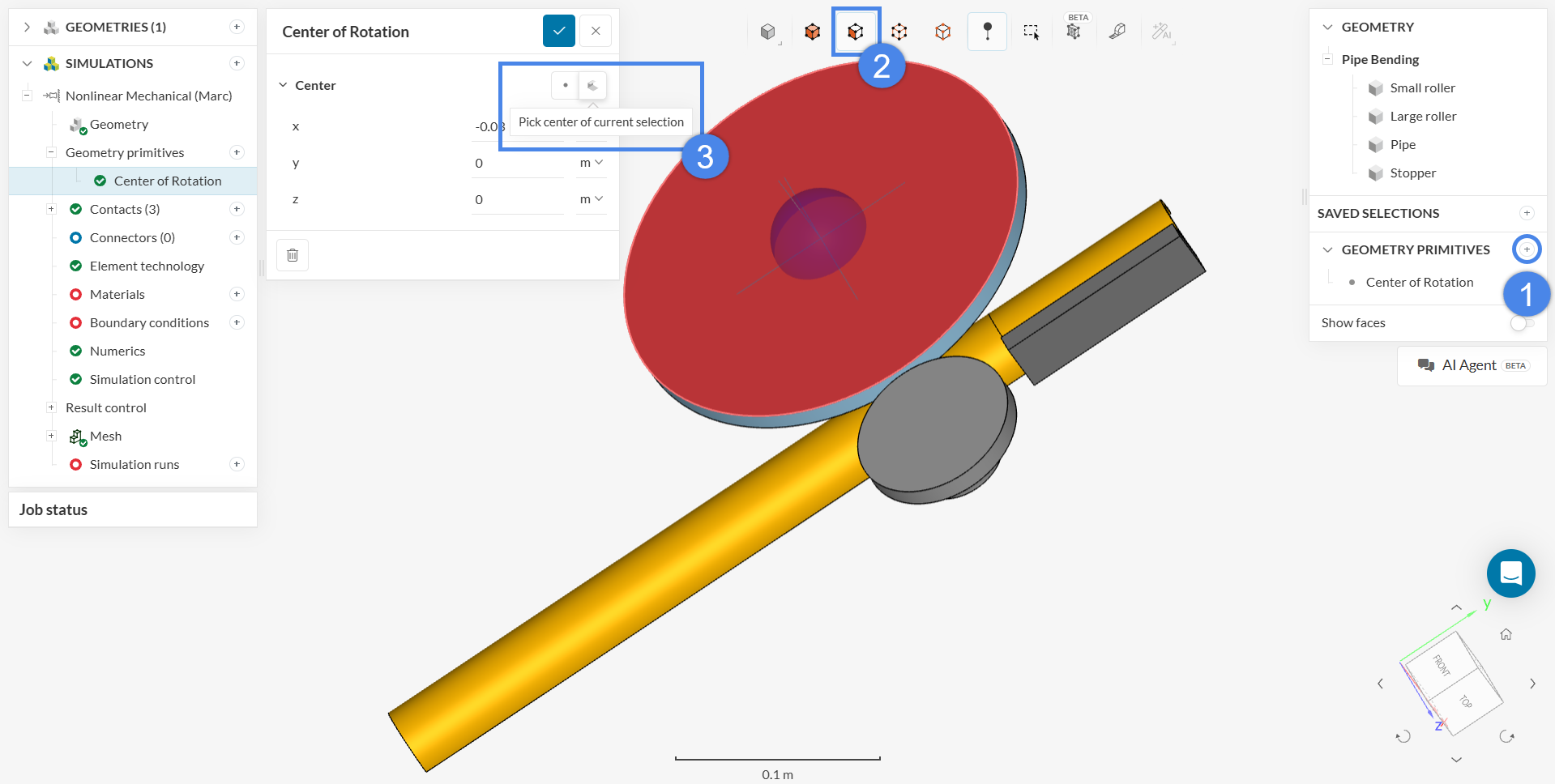Reset the view with the home icon
The height and width of the screenshot is (784, 1555).
(x=1506, y=634)
